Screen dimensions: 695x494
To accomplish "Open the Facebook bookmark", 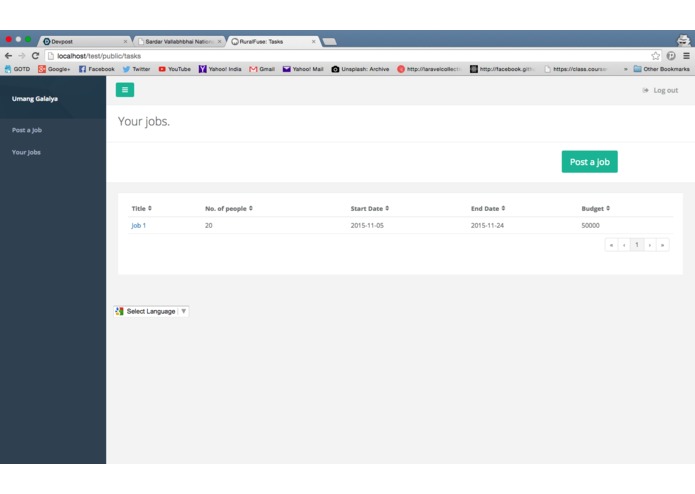I will pyautogui.click(x=97, y=69).
